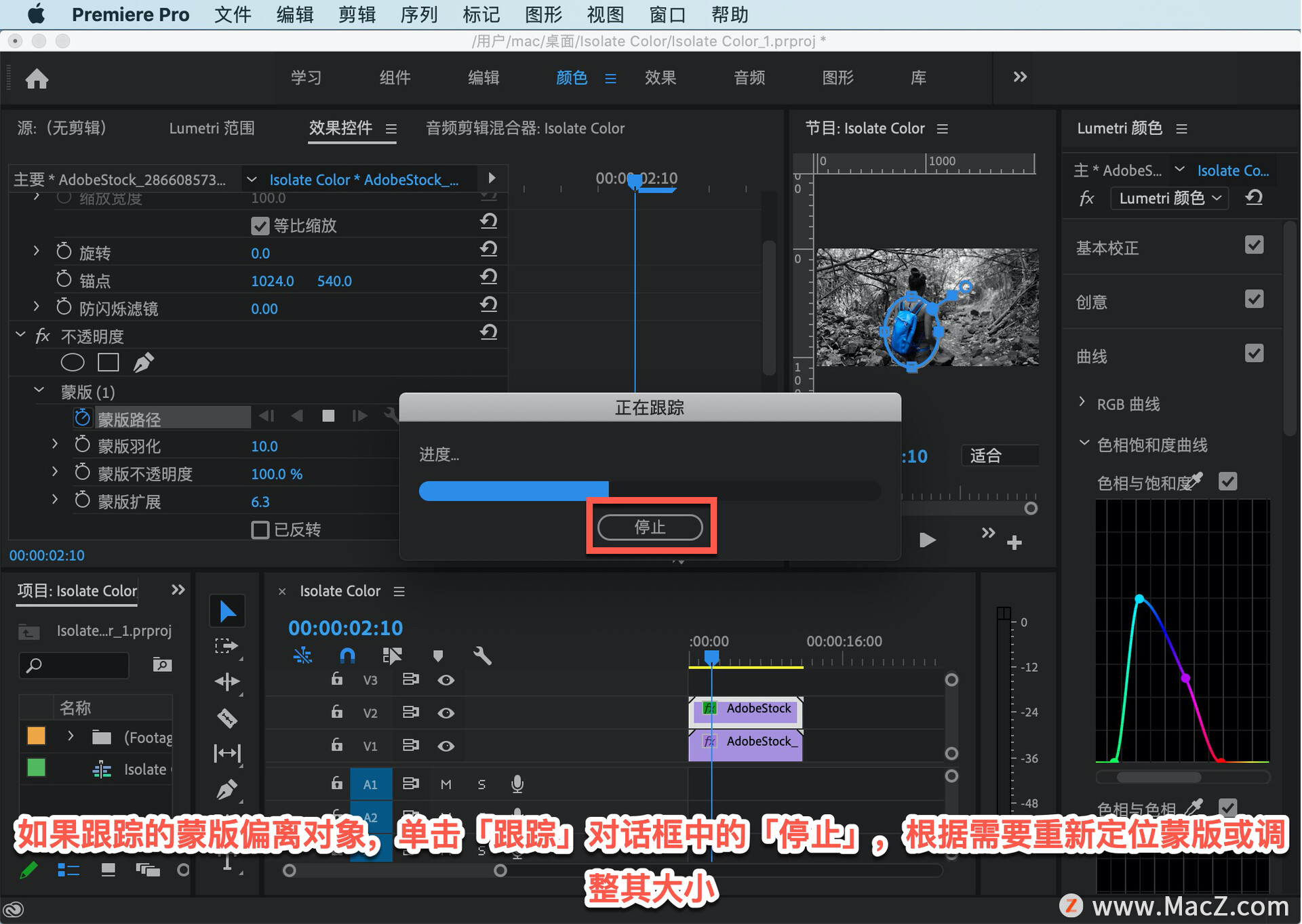The width and height of the screenshot is (1302, 924).
Task: Open the Apple menu
Action: tap(37, 14)
